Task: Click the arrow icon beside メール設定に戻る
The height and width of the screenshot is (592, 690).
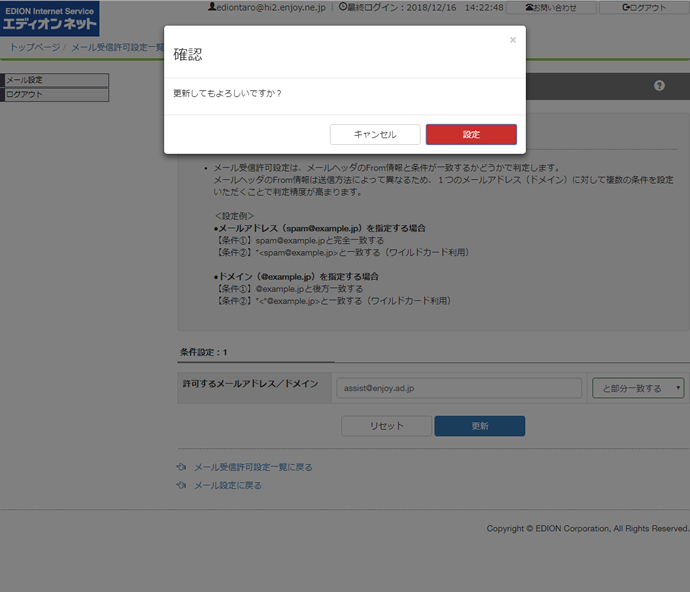Action: [x=182, y=485]
